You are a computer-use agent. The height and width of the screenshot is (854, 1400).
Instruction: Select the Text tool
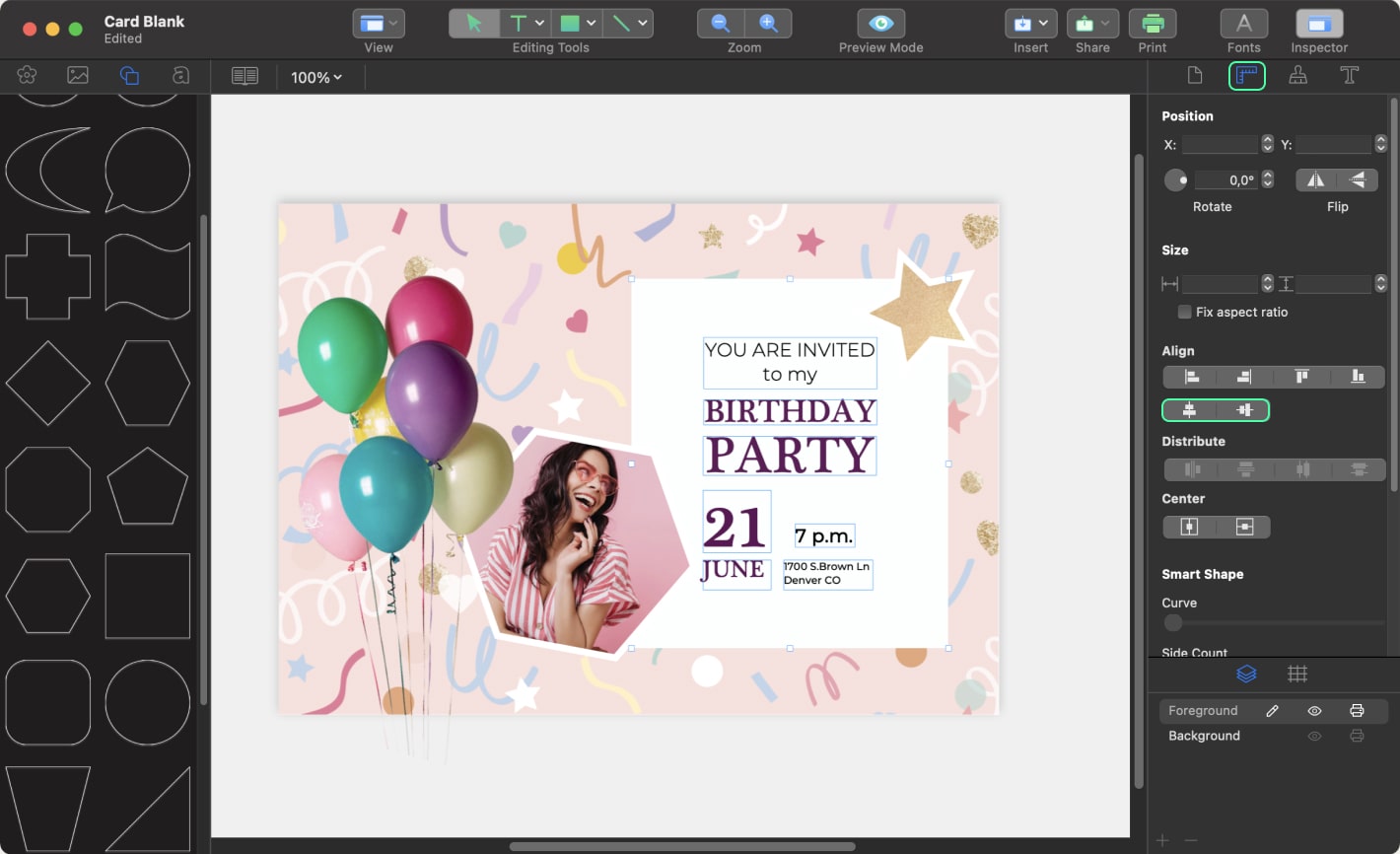(518, 24)
